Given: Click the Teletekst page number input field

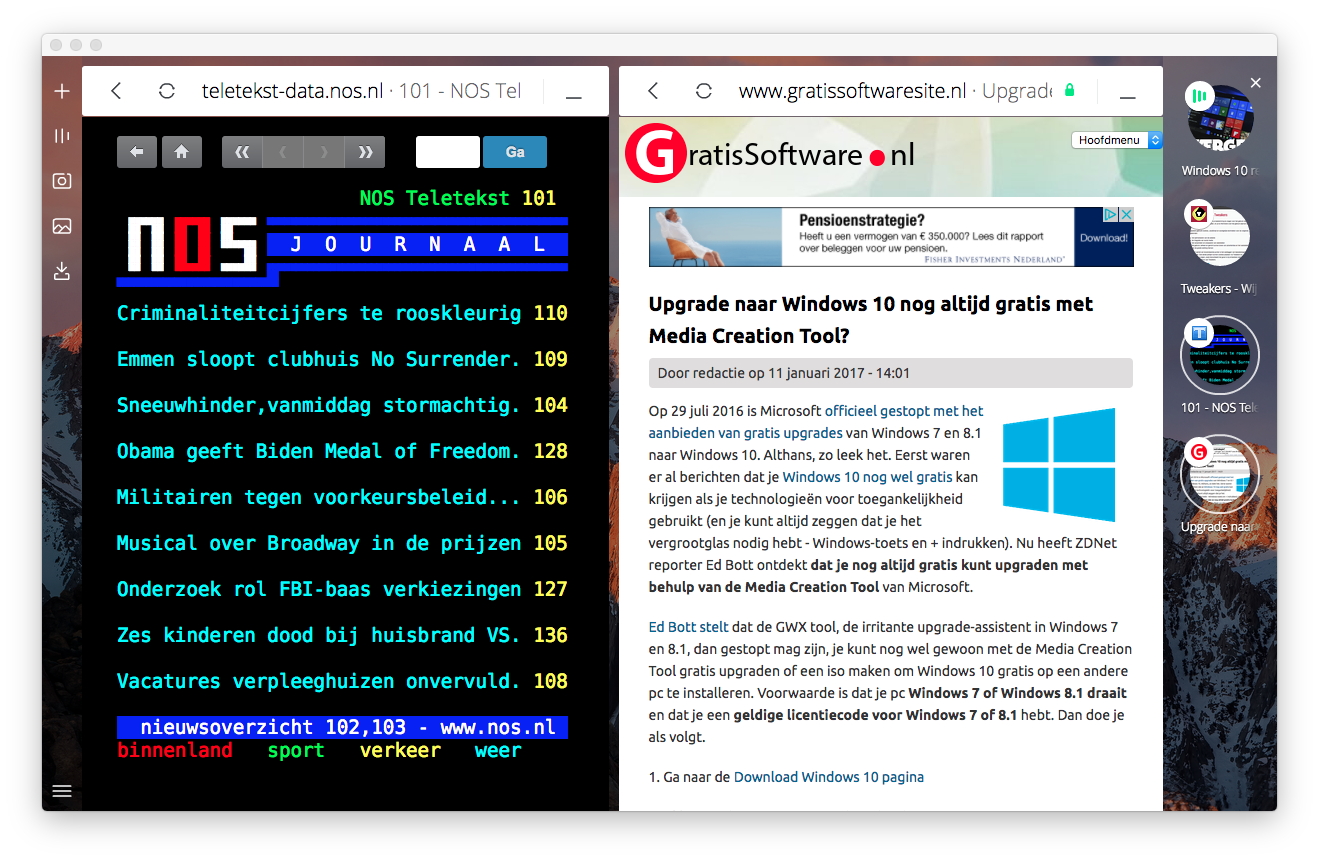Looking at the screenshot, I should pos(448,152).
